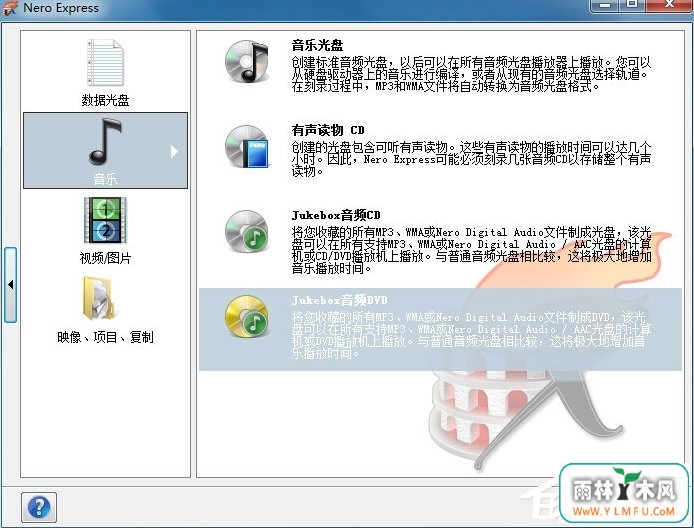Image resolution: width=694 pixels, height=528 pixels.
Task: Click the Jukebox音频CD silver disc icon
Action: [247, 231]
